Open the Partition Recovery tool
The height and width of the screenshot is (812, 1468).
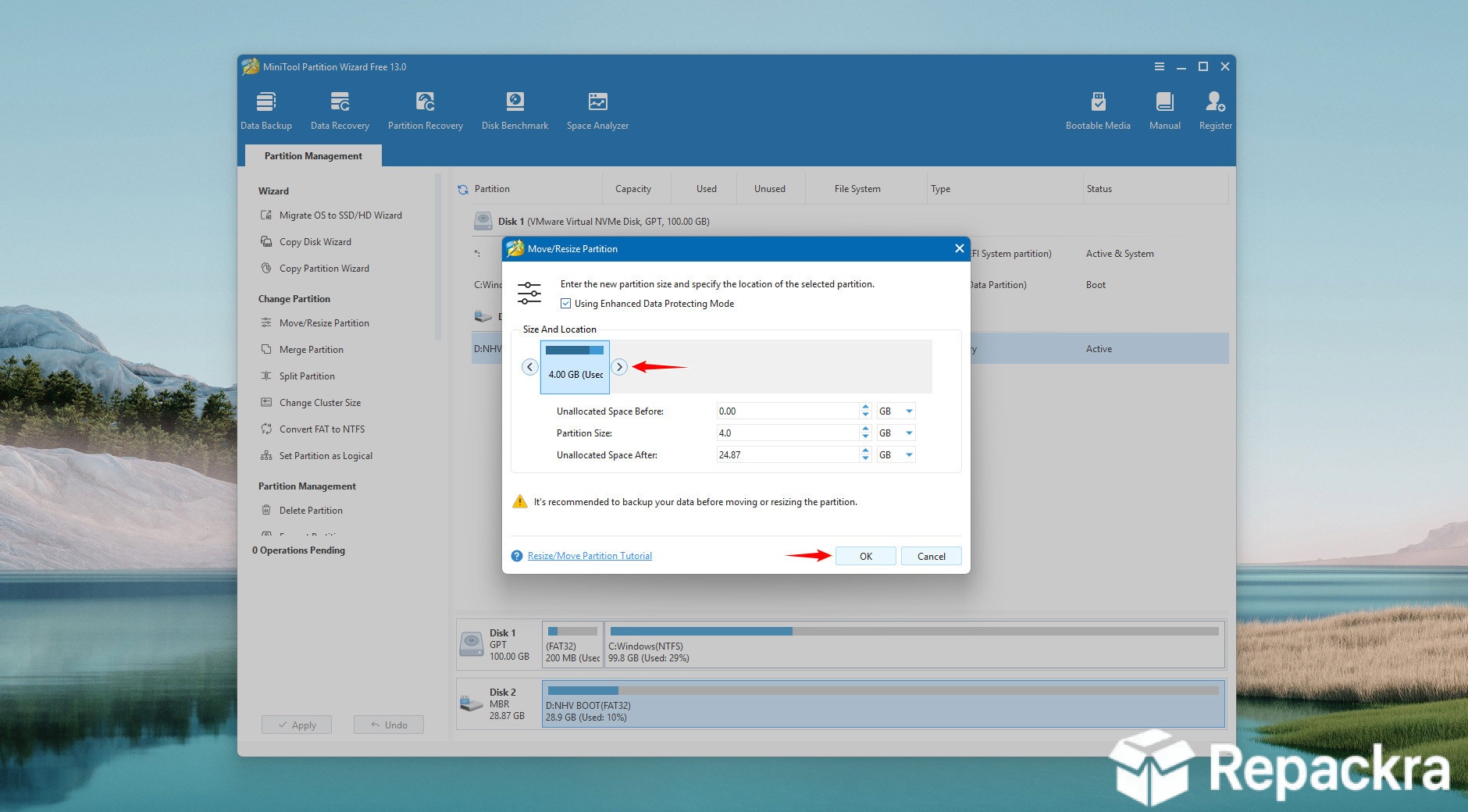[426, 111]
